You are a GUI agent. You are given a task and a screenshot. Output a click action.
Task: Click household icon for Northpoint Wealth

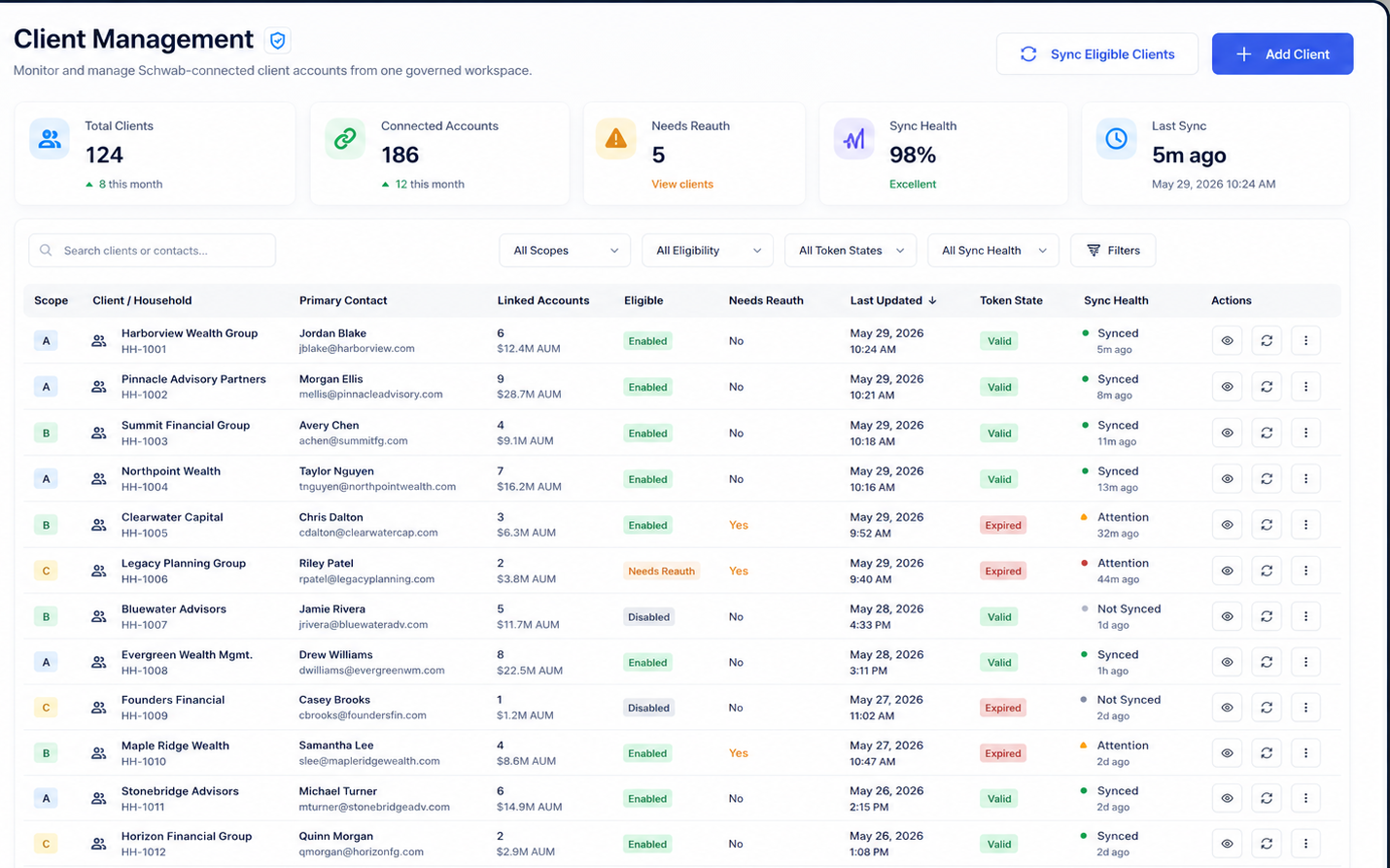coord(98,479)
